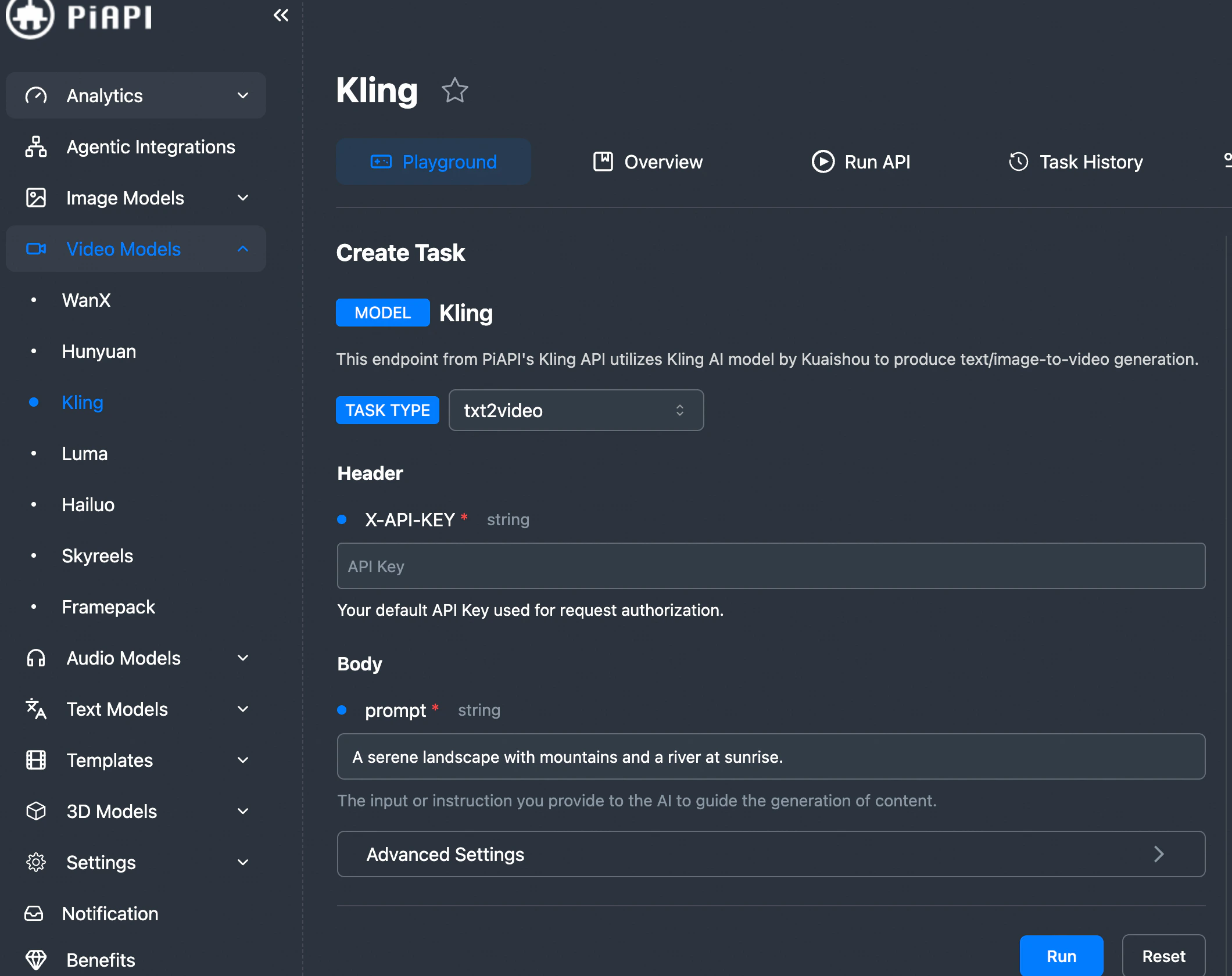Click the Benefits diamond icon
1232x976 pixels.
point(36,960)
